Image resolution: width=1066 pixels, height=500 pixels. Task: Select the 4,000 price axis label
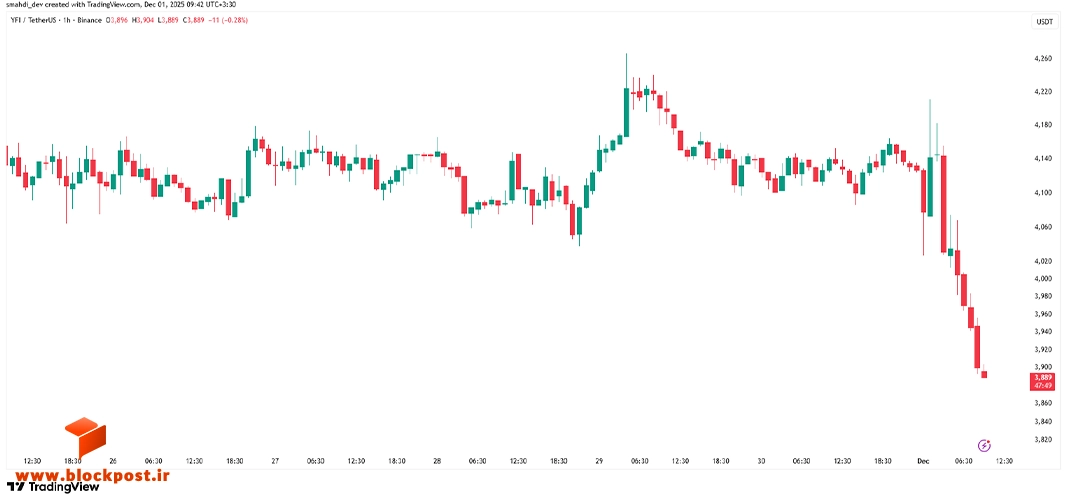click(1043, 278)
